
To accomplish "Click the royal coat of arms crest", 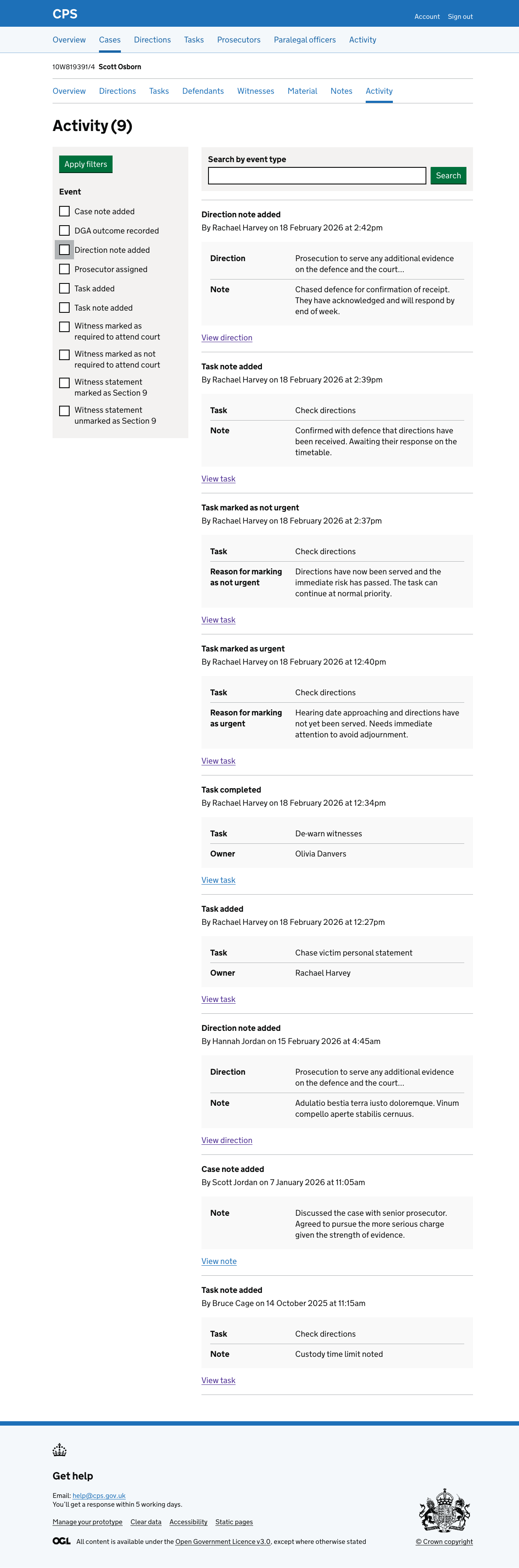I will tap(444, 1510).
